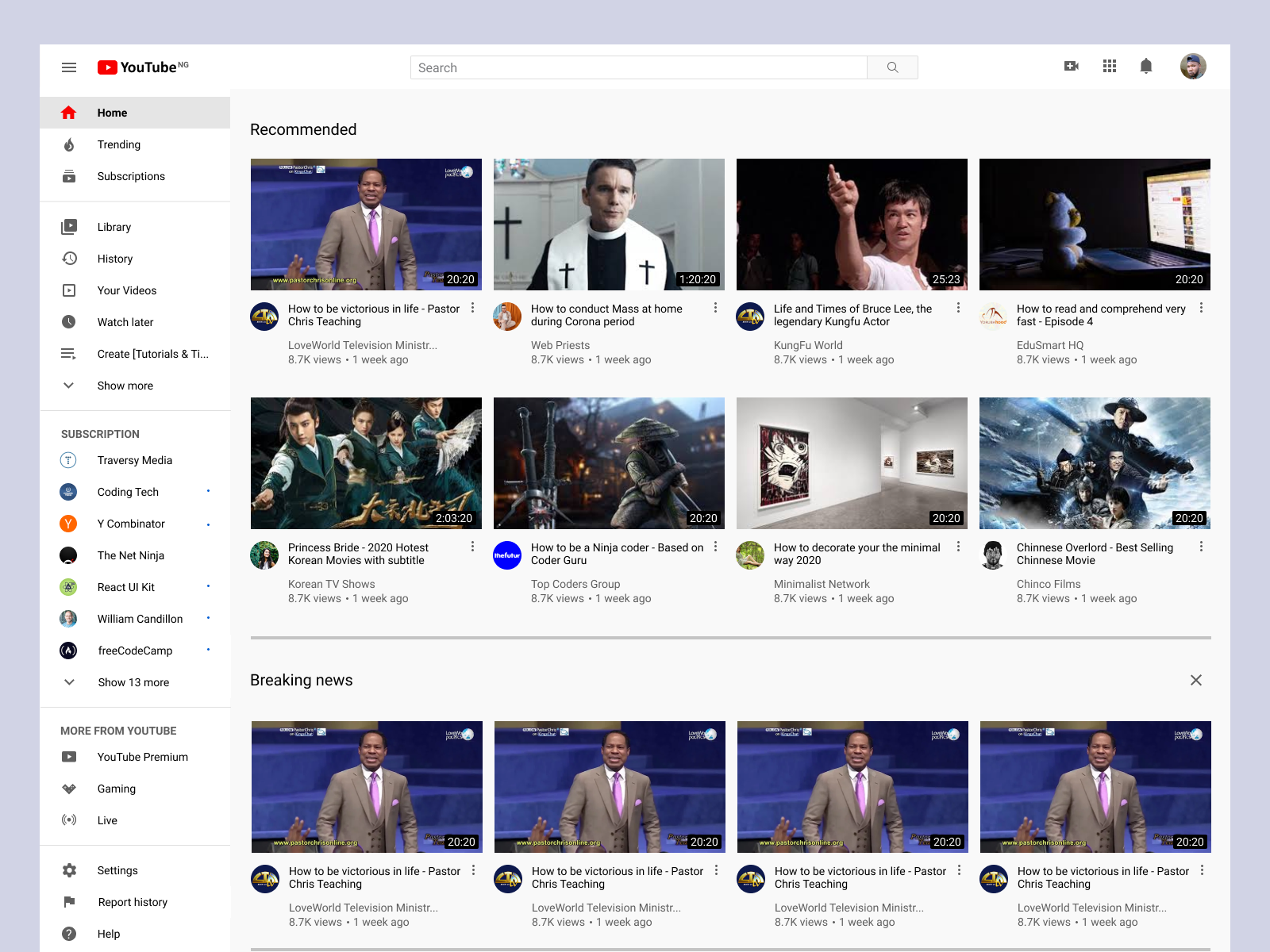Click the Report history flag icon
The image size is (1270, 952).
tap(69, 902)
